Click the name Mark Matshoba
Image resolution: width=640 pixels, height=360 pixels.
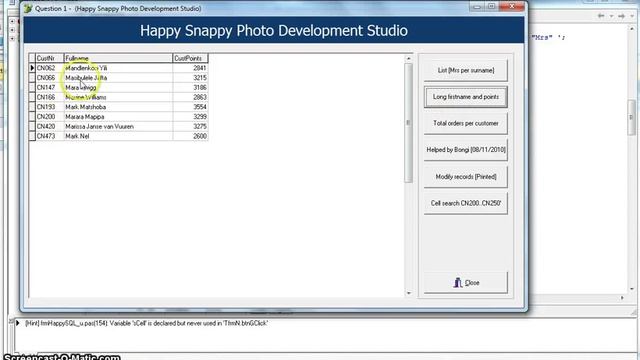86,107
